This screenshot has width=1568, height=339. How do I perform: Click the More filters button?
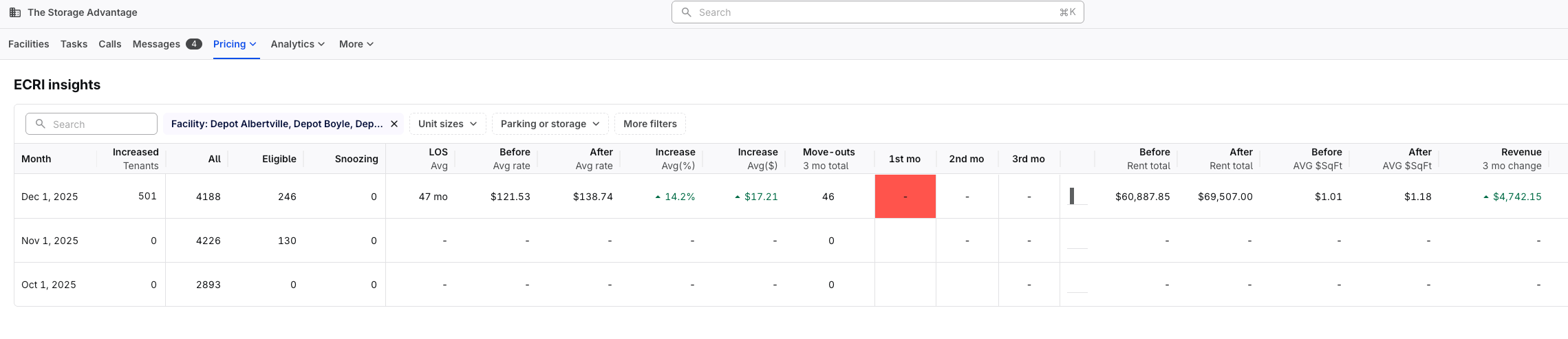[649, 124]
